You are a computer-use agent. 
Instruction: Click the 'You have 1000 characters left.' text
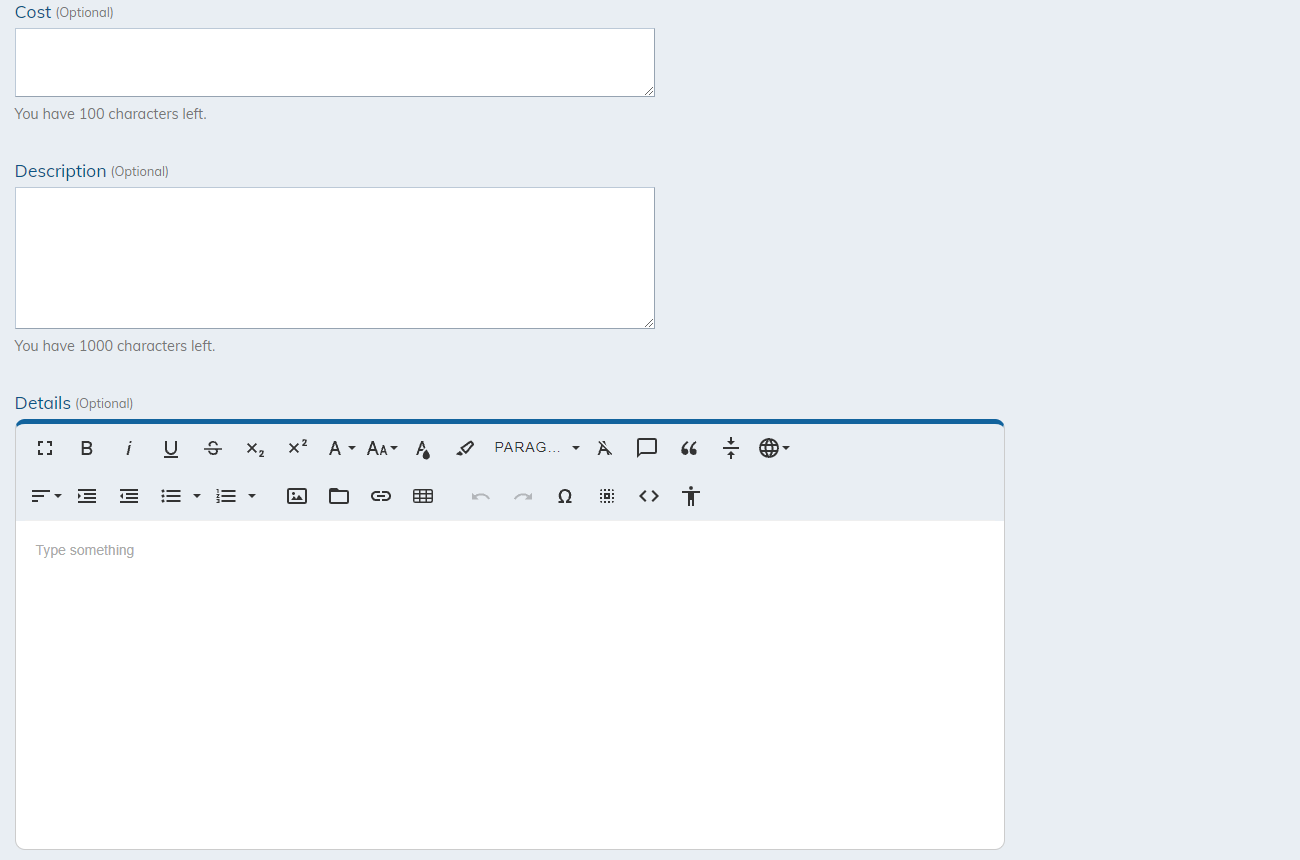click(x=115, y=346)
